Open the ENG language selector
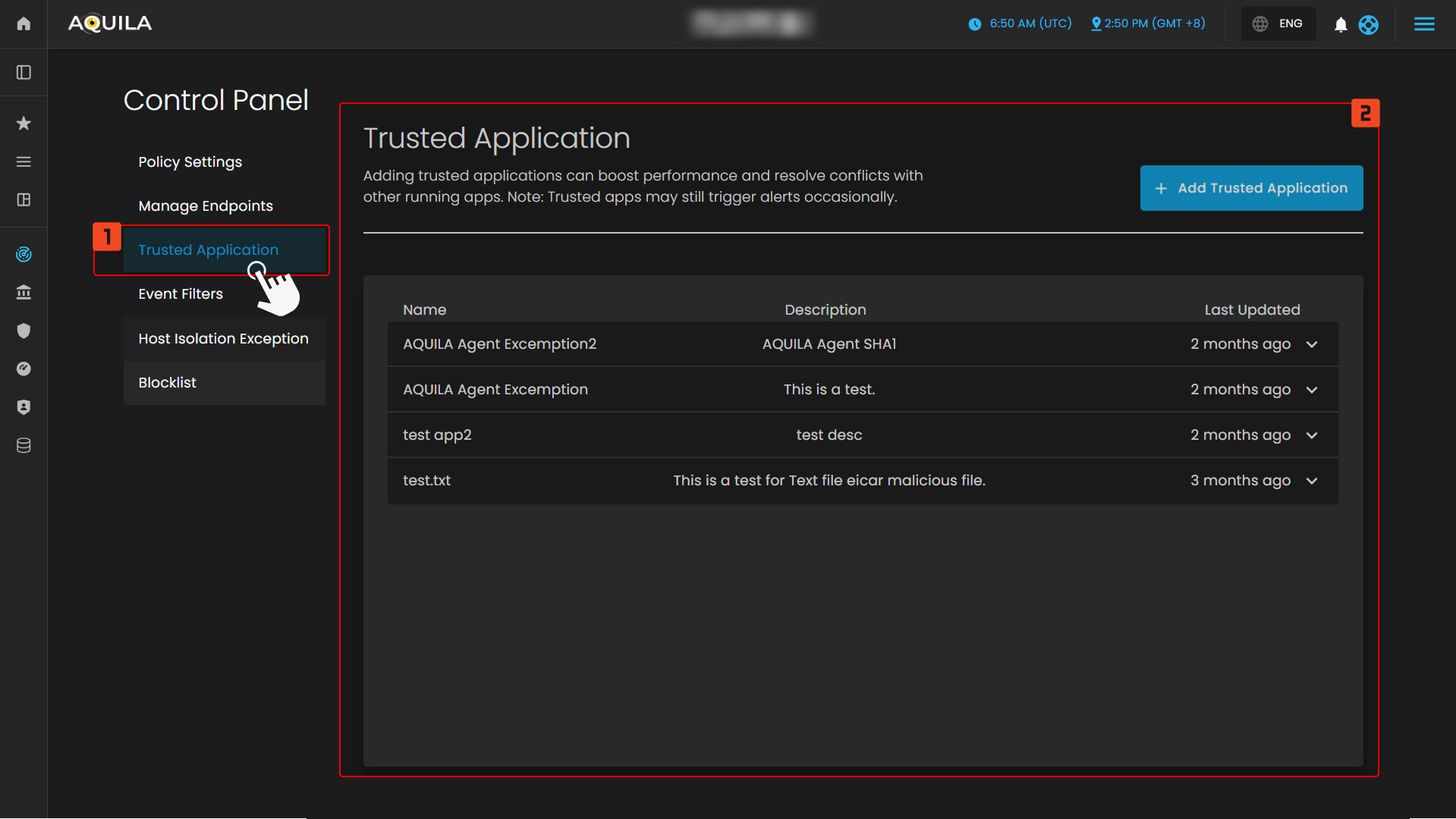1456x819 pixels. point(1278,24)
